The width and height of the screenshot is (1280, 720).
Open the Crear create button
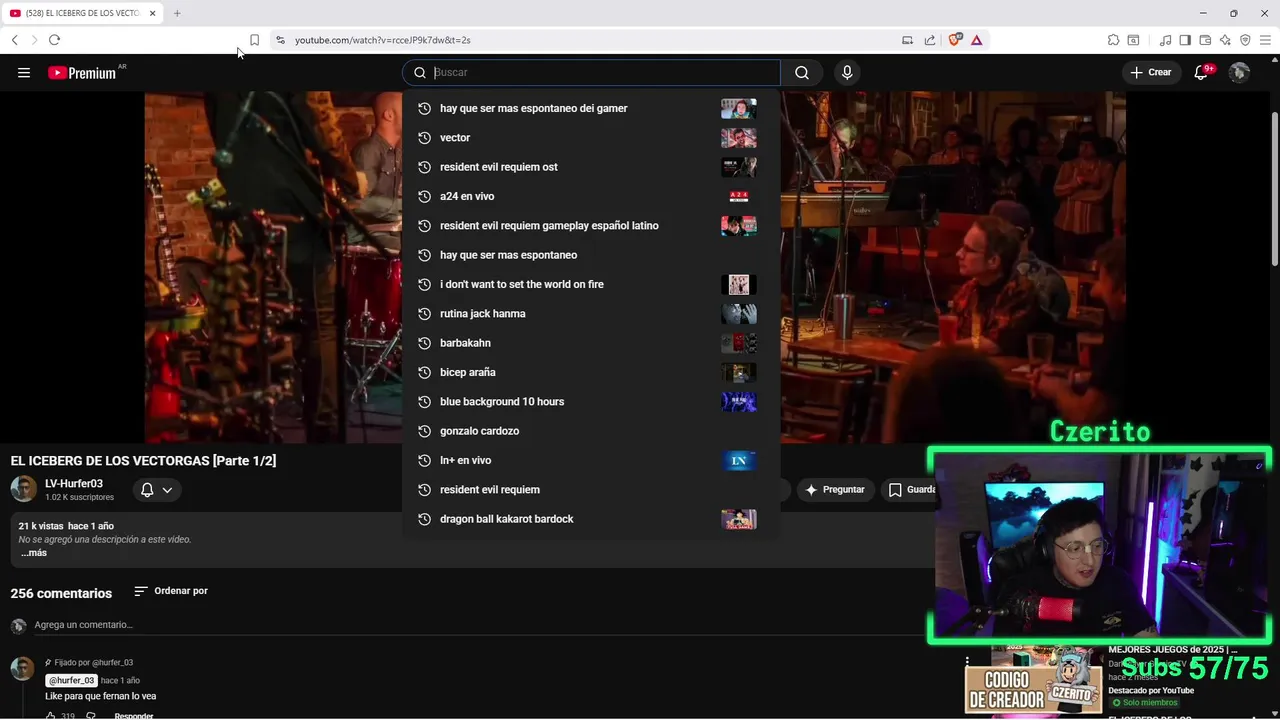(1150, 72)
